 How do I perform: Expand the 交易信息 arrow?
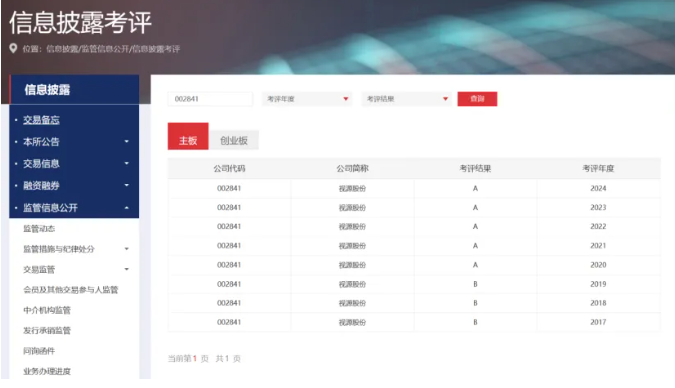[127, 163]
